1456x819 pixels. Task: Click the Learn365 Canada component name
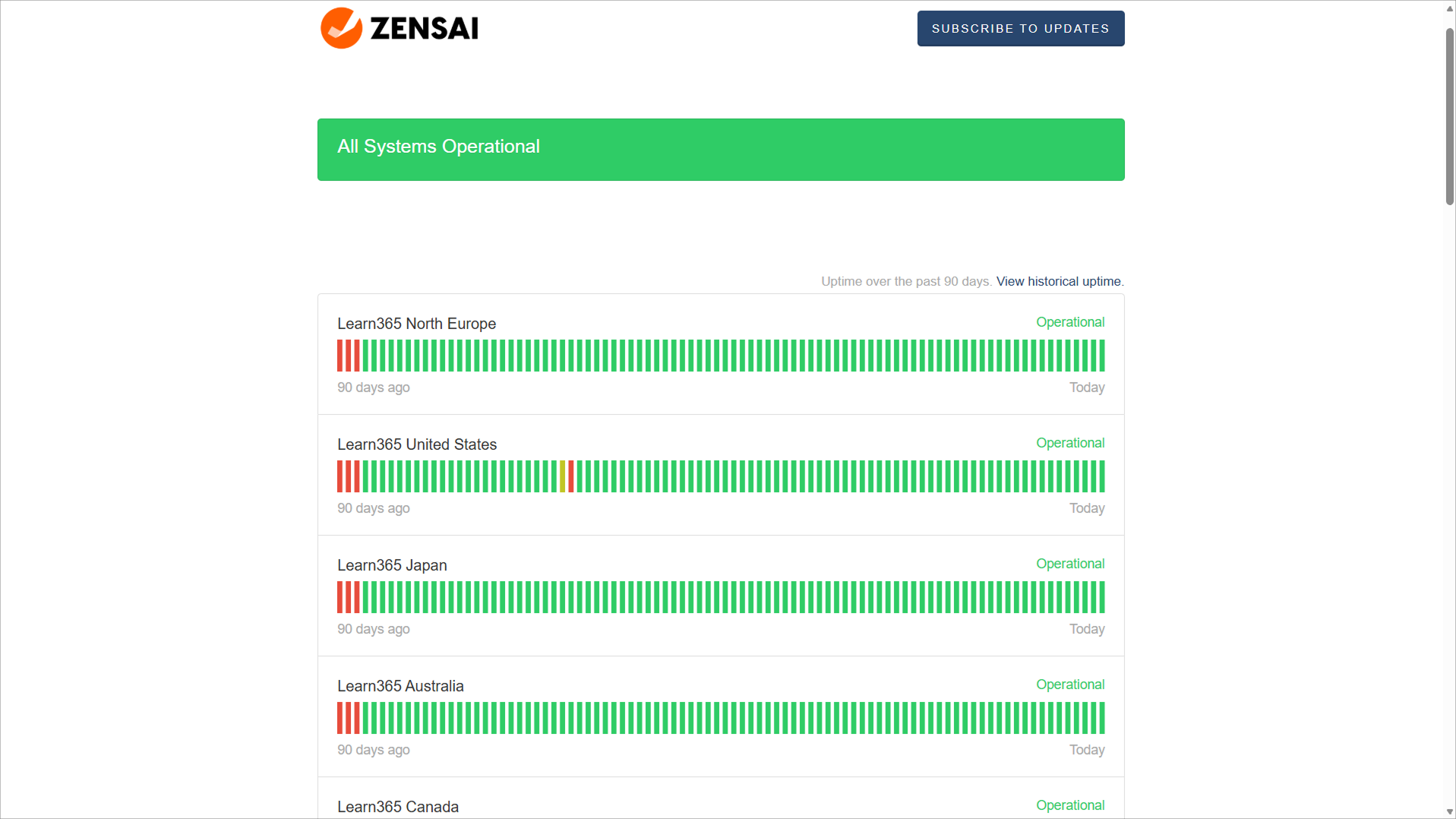click(398, 807)
